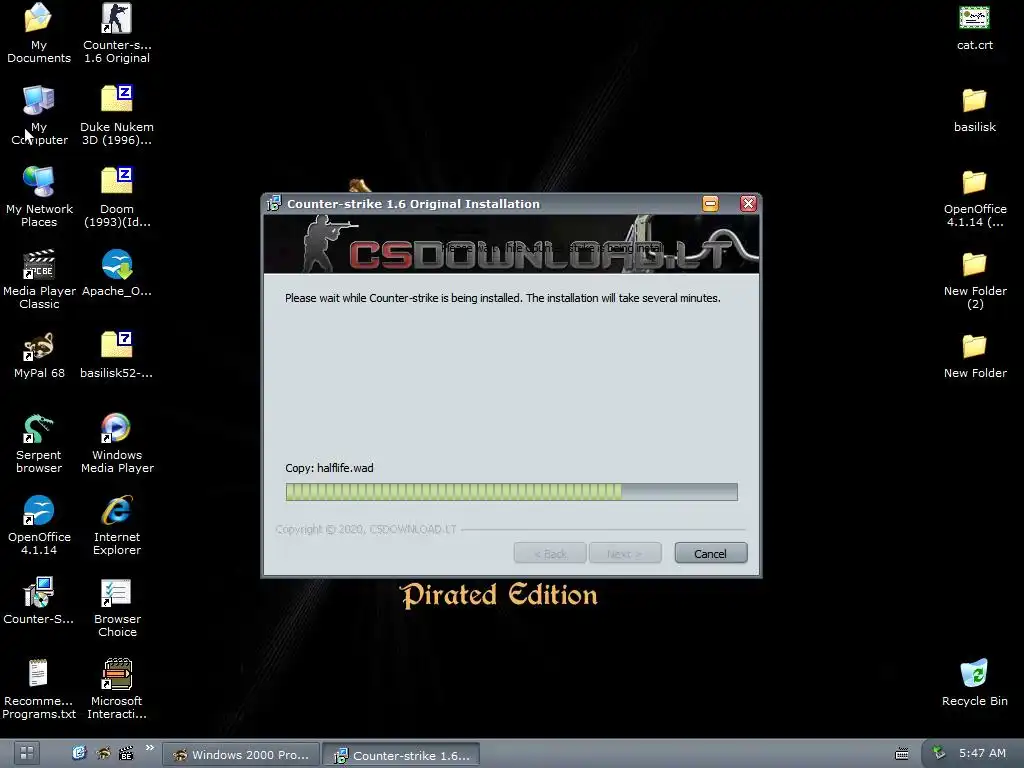Select the basilisk folder icon
Screen dimensions: 1024x768
click(x=974, y=109)
